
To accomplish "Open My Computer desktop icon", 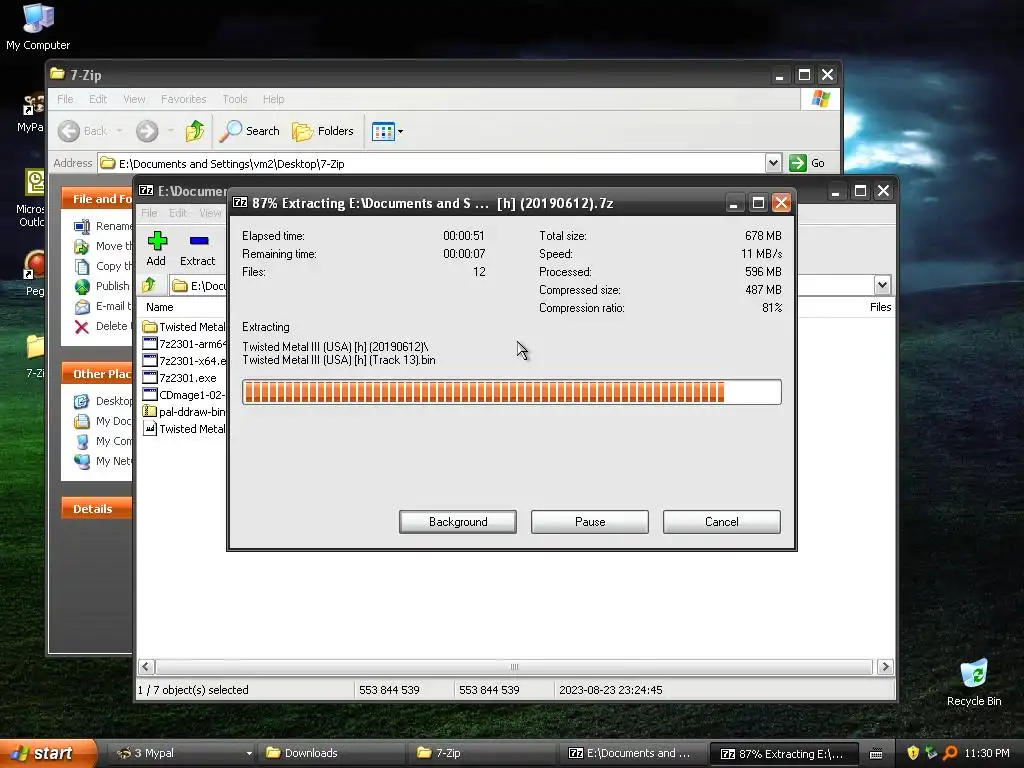I will tap(38, 27).
